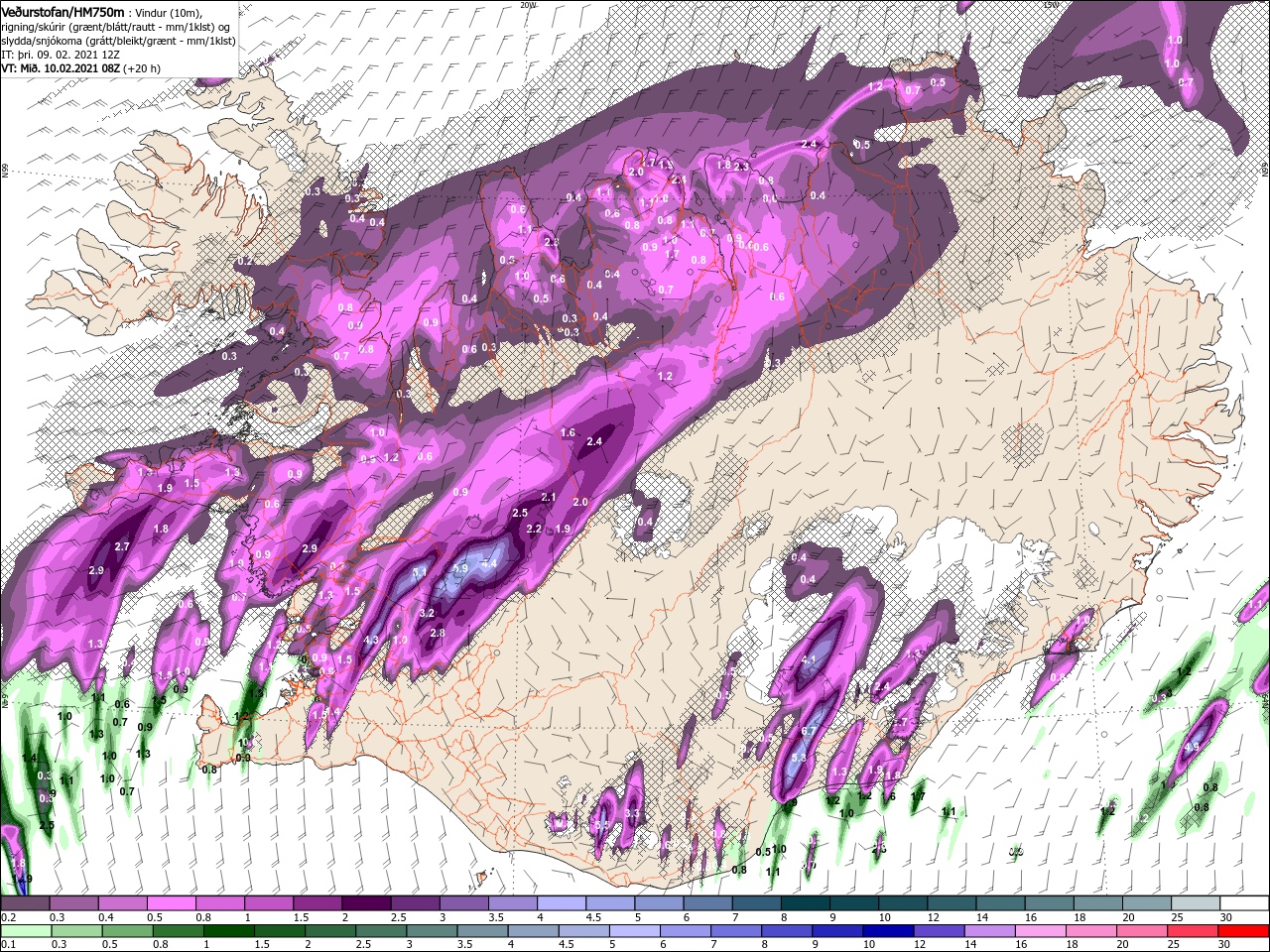
Task: Click the white swatch ending the upper legend row
Action: click(x=1244, y=903)
